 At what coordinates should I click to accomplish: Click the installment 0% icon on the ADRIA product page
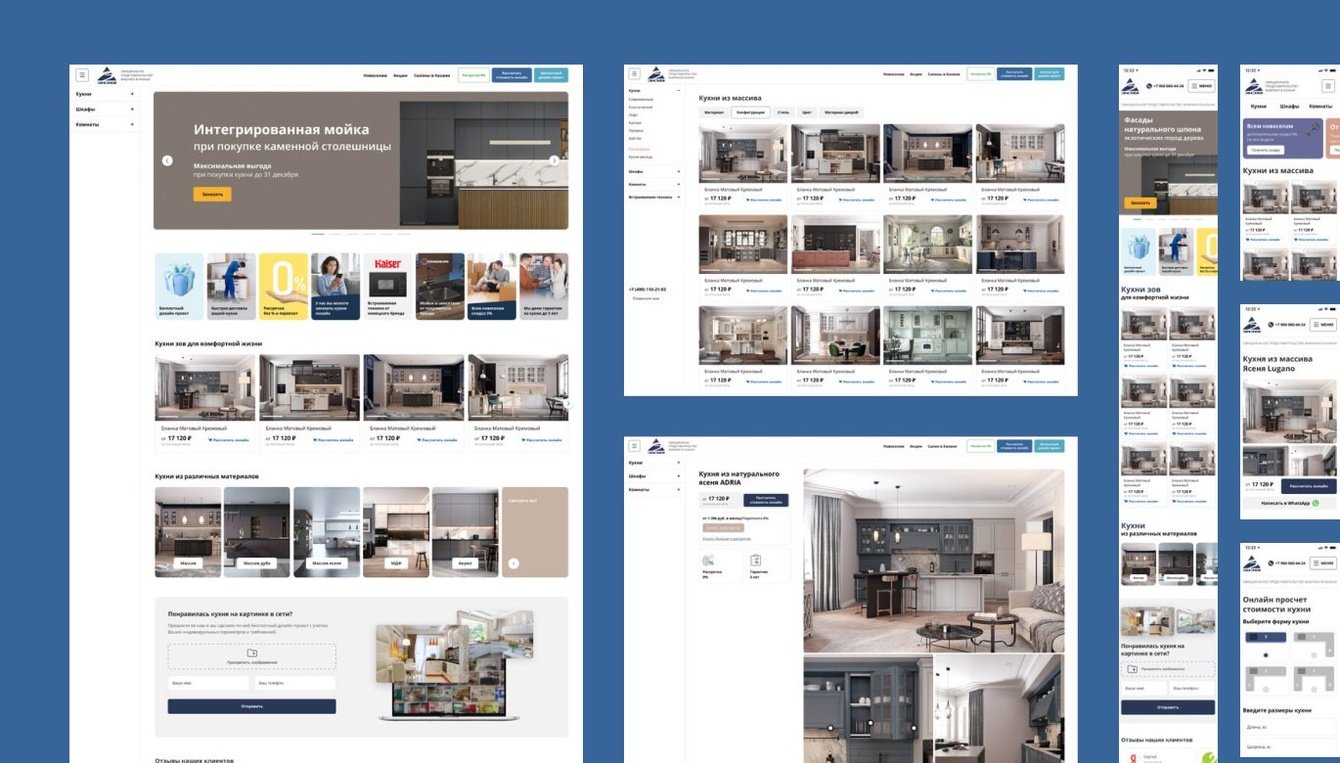coord(708,561)
